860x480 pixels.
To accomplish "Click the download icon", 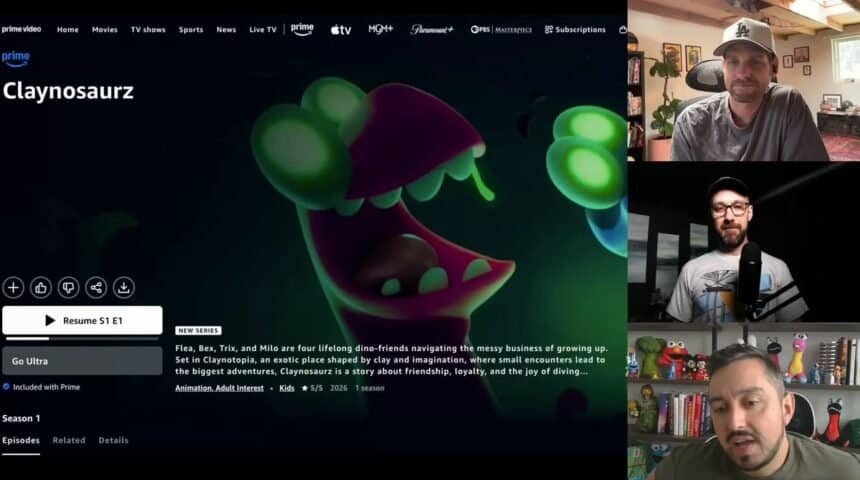I will click(124, 287).
